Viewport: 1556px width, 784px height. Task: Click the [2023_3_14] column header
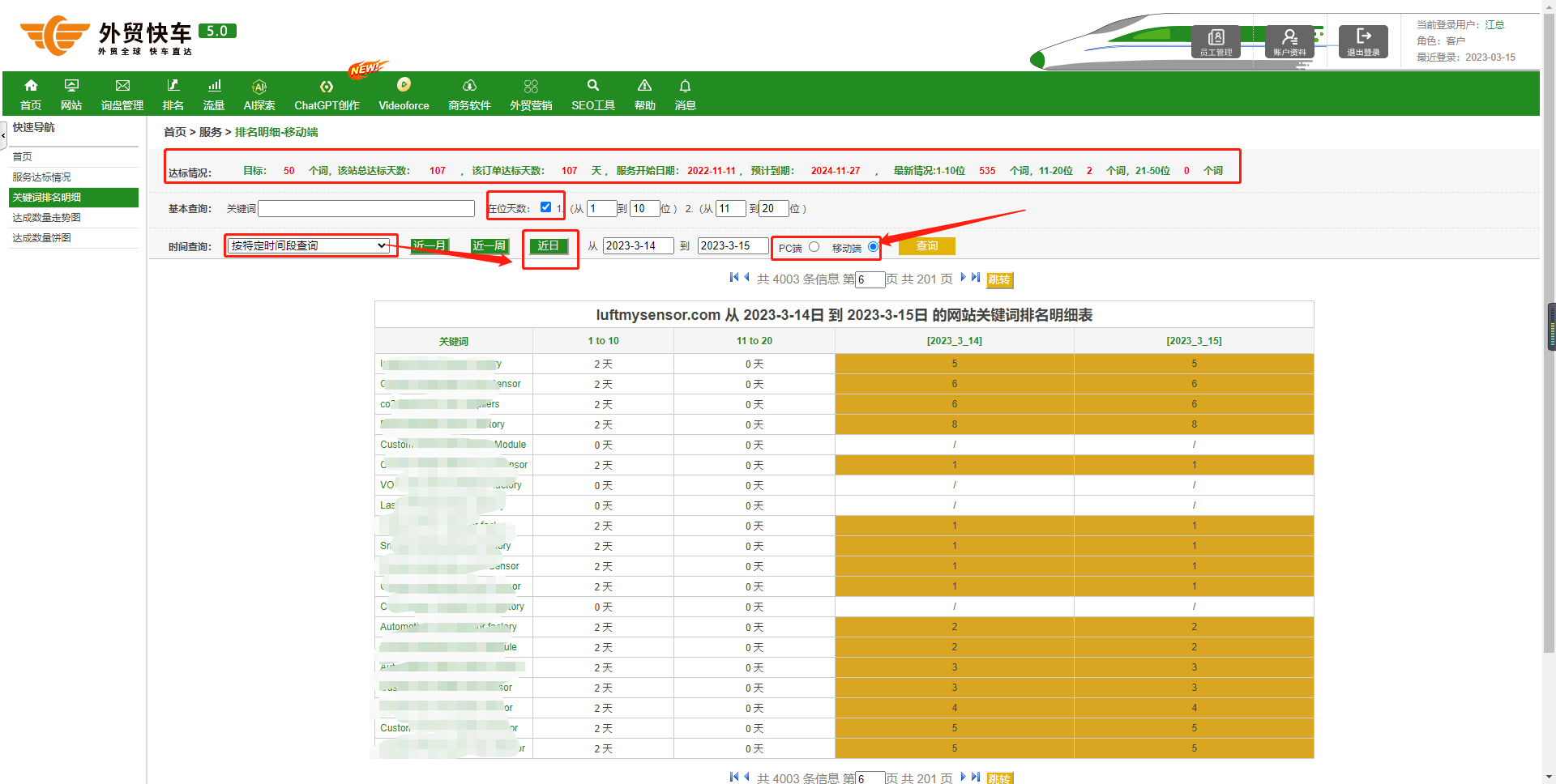(x=955, y=341)
